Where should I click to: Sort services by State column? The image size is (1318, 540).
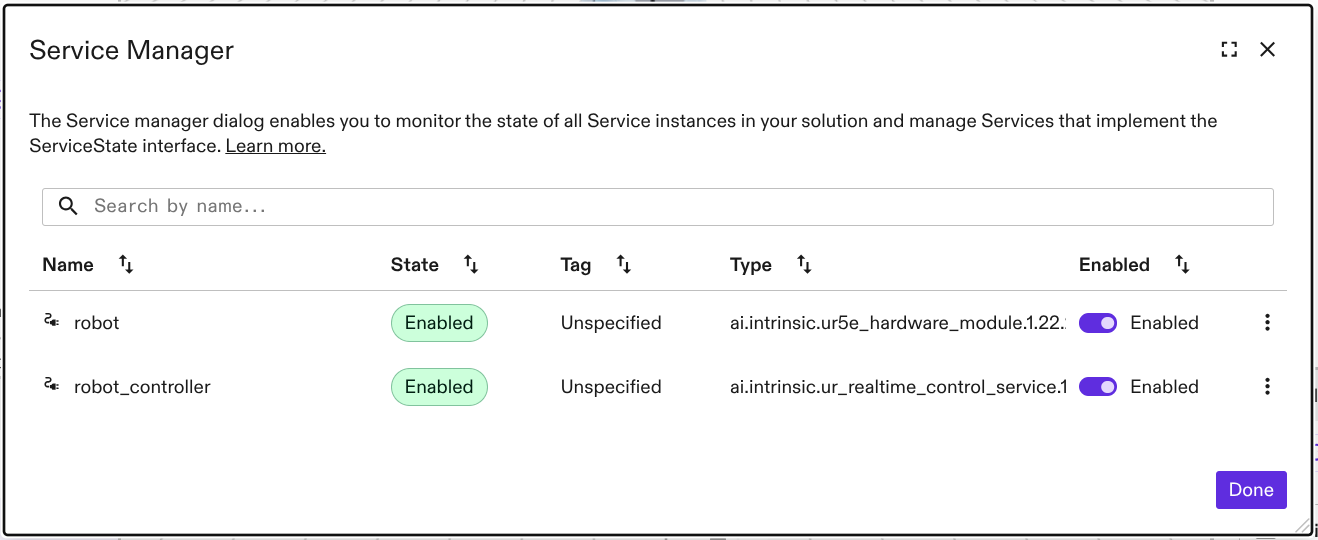tap(471, 264)
